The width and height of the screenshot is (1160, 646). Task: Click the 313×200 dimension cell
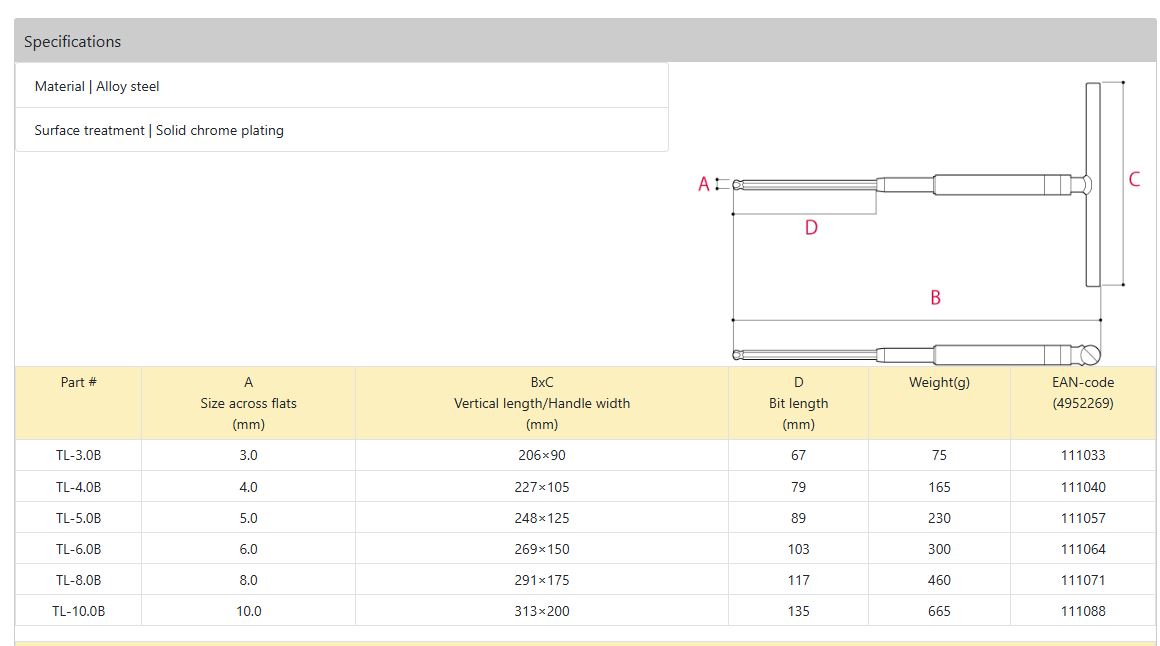(542, 611)
